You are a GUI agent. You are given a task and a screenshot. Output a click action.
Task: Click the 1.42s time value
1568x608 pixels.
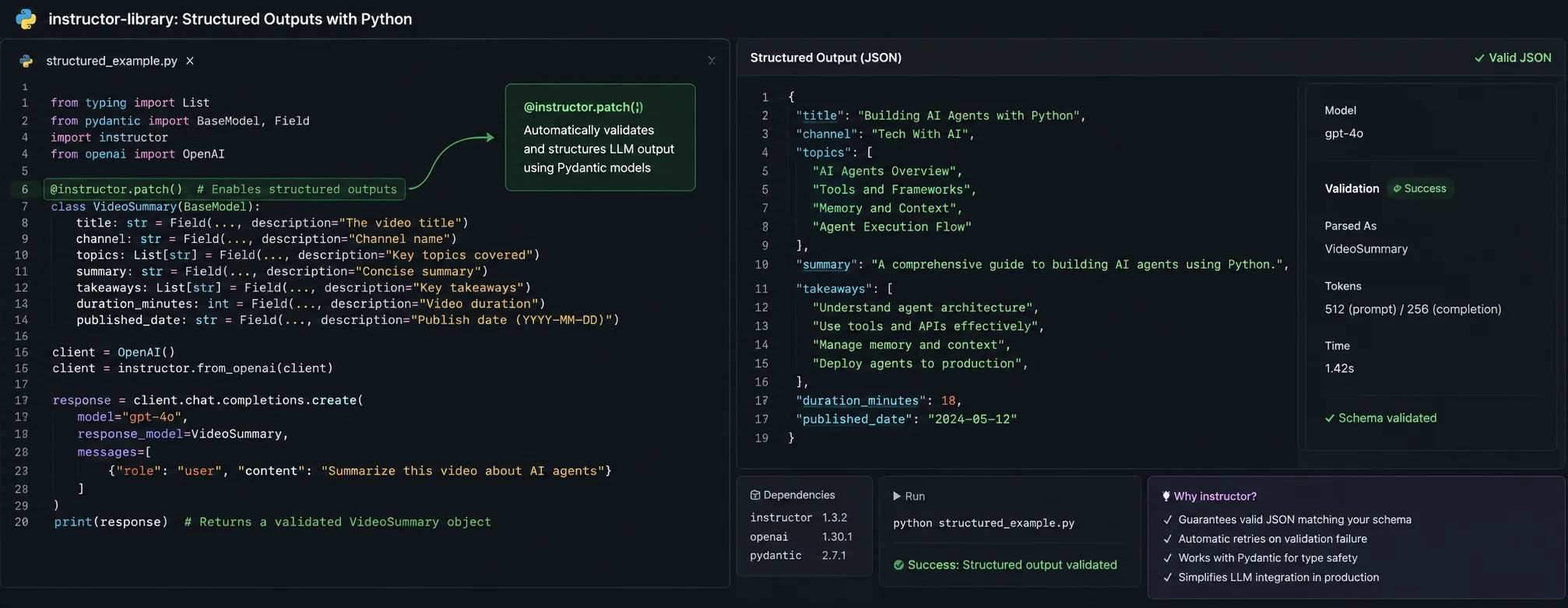(x=1339, y=368)
